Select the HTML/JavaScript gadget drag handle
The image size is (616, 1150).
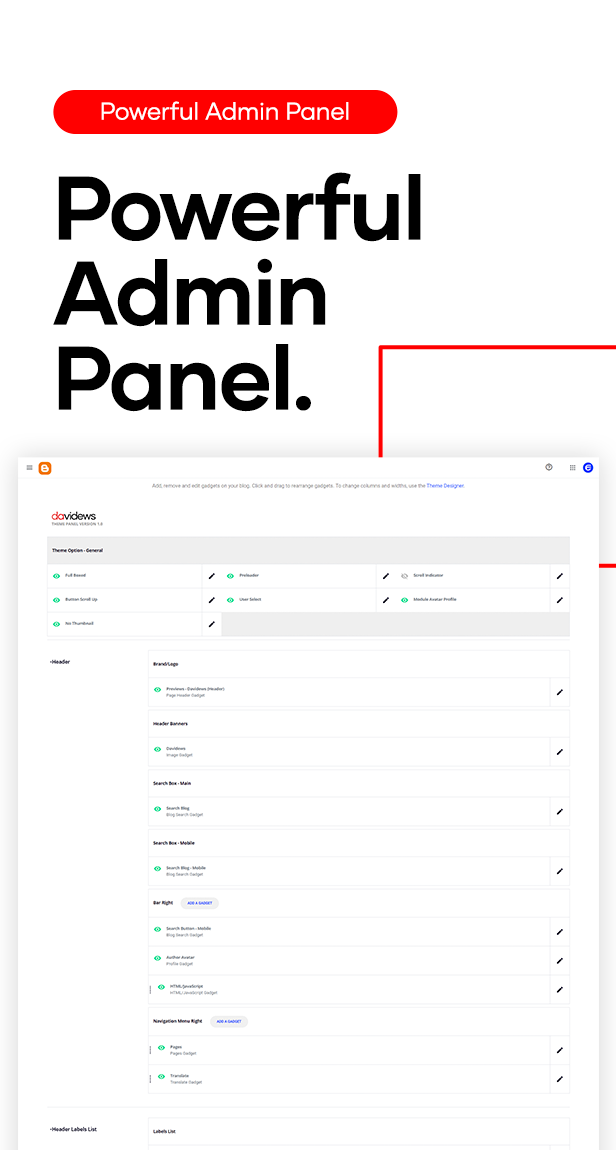tap(150, 988)
